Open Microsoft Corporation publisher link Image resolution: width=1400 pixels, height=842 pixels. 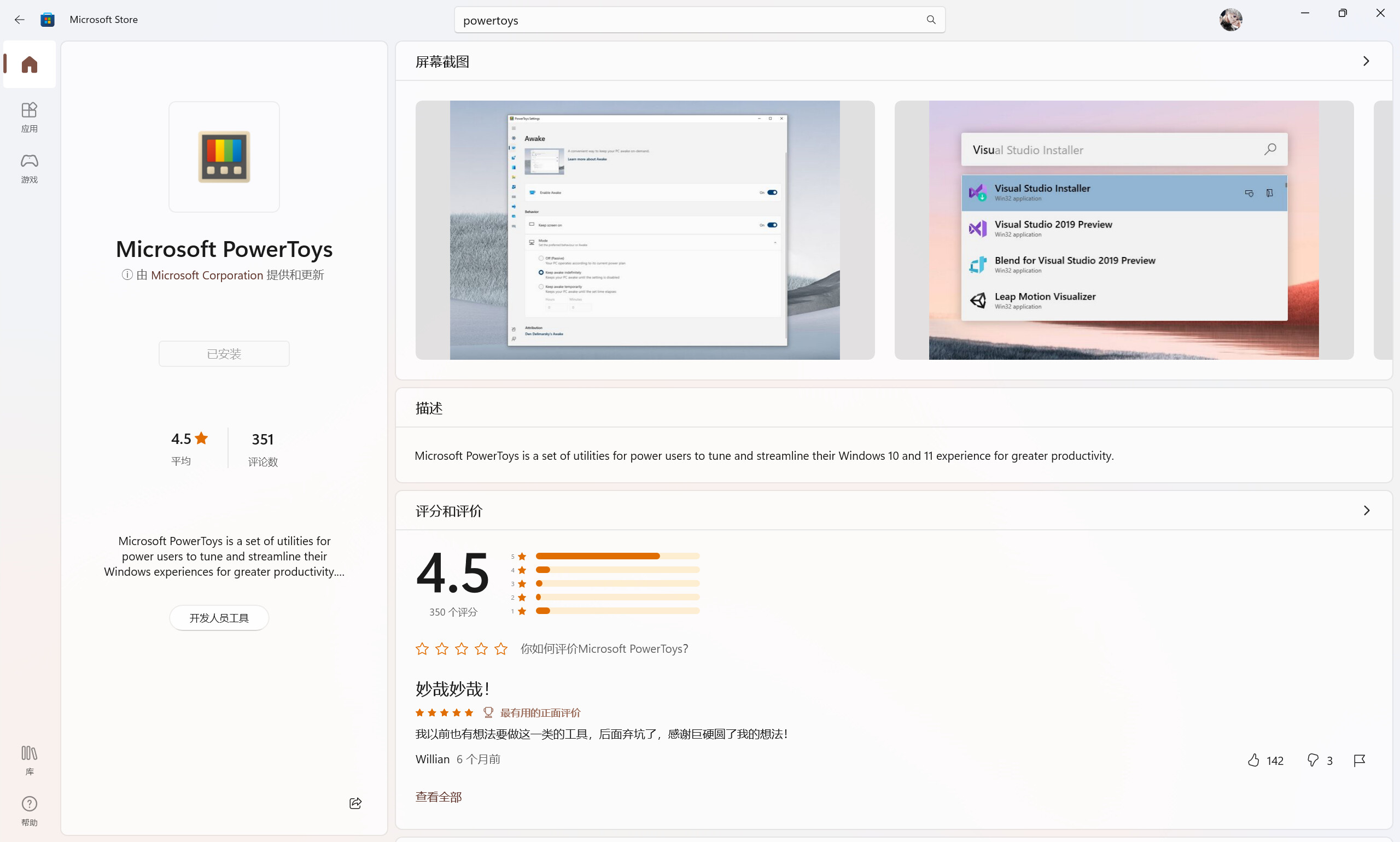click(x=207, y=275)
